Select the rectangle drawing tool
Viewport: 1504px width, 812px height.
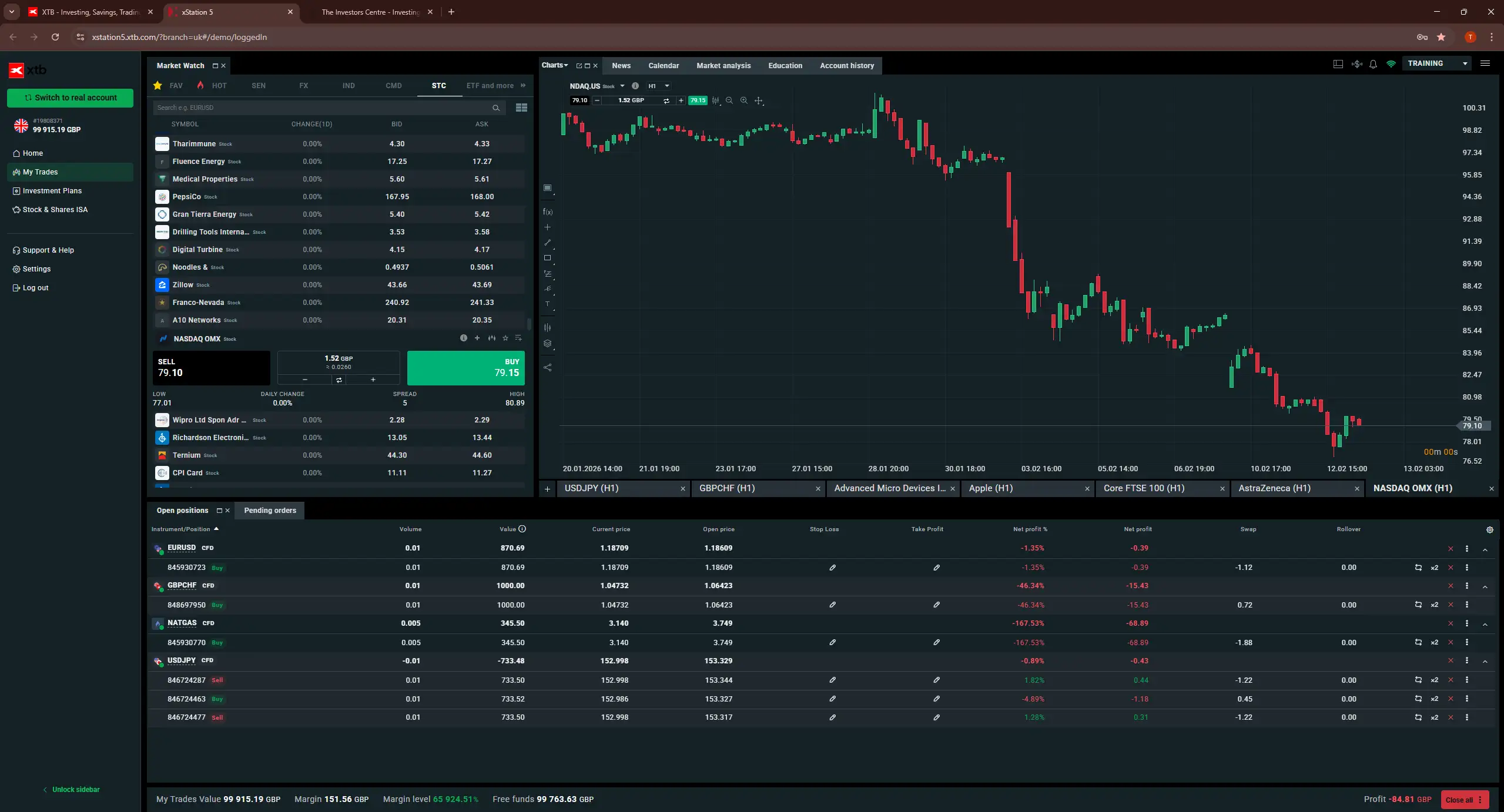[x=547, y=259]
